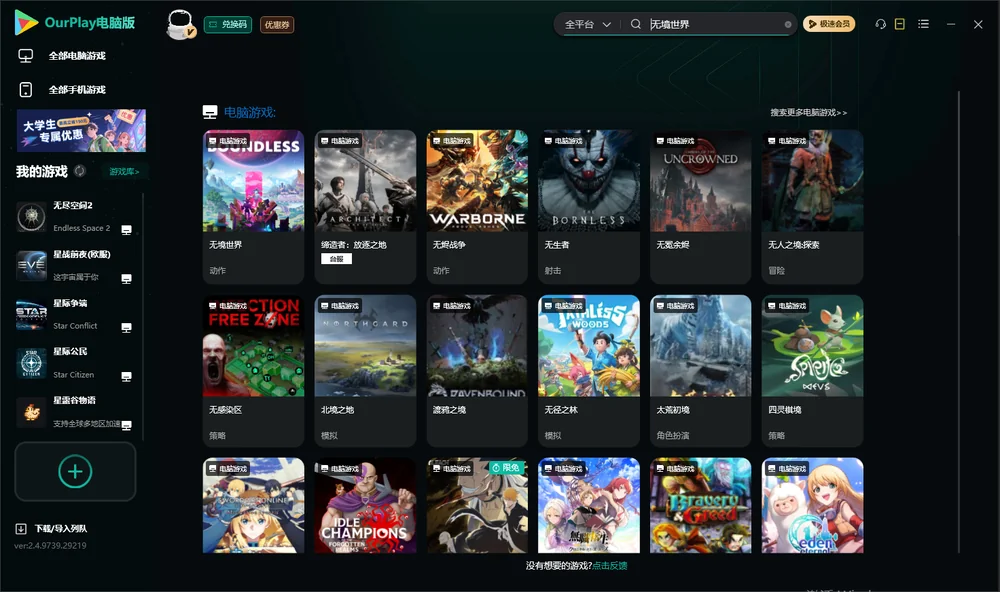Open the Sword Art Online game card
This screenshot has height=592, width=1000.
pyautogui.click(x=253, y=505)
